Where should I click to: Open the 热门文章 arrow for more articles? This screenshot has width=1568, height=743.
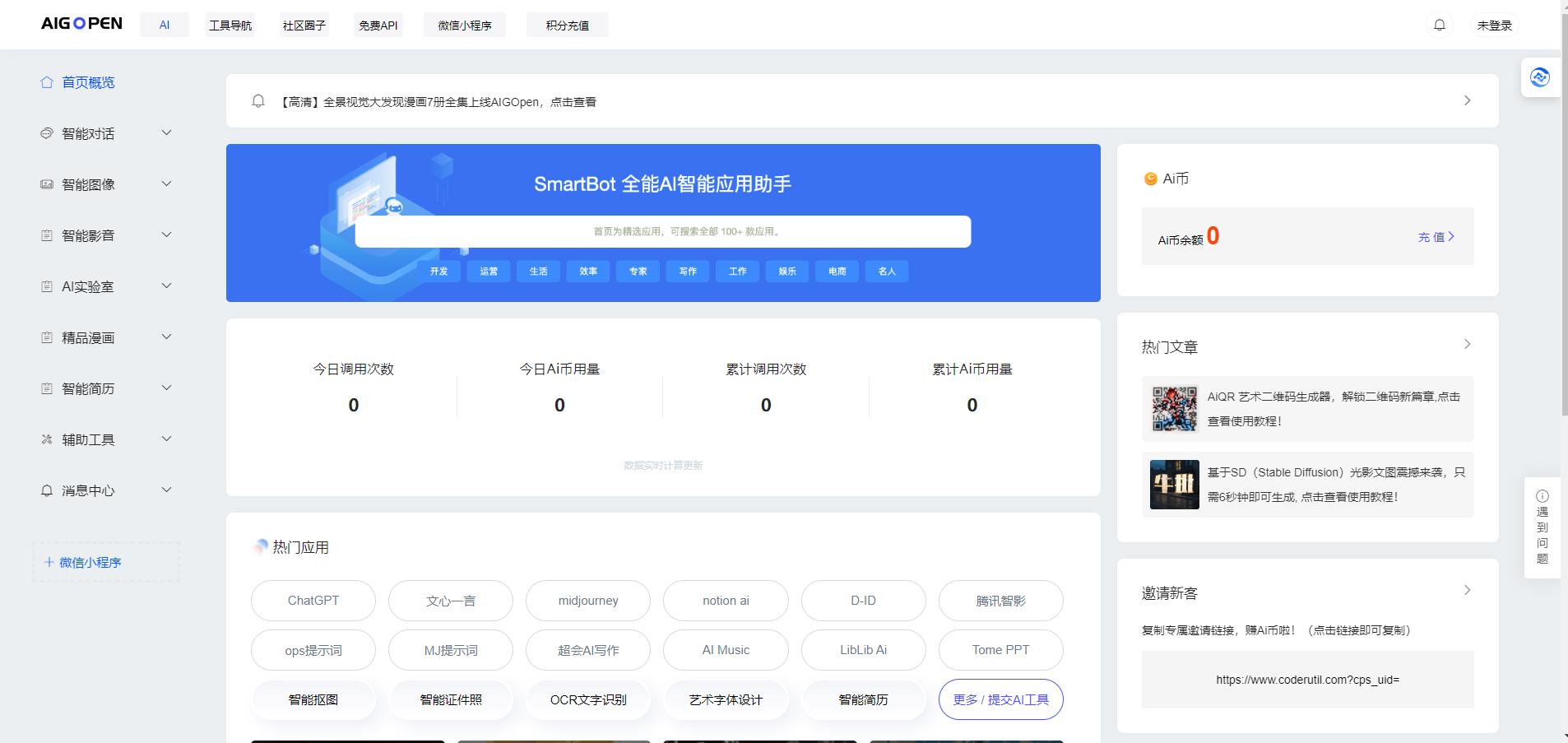pos(1467,345)
